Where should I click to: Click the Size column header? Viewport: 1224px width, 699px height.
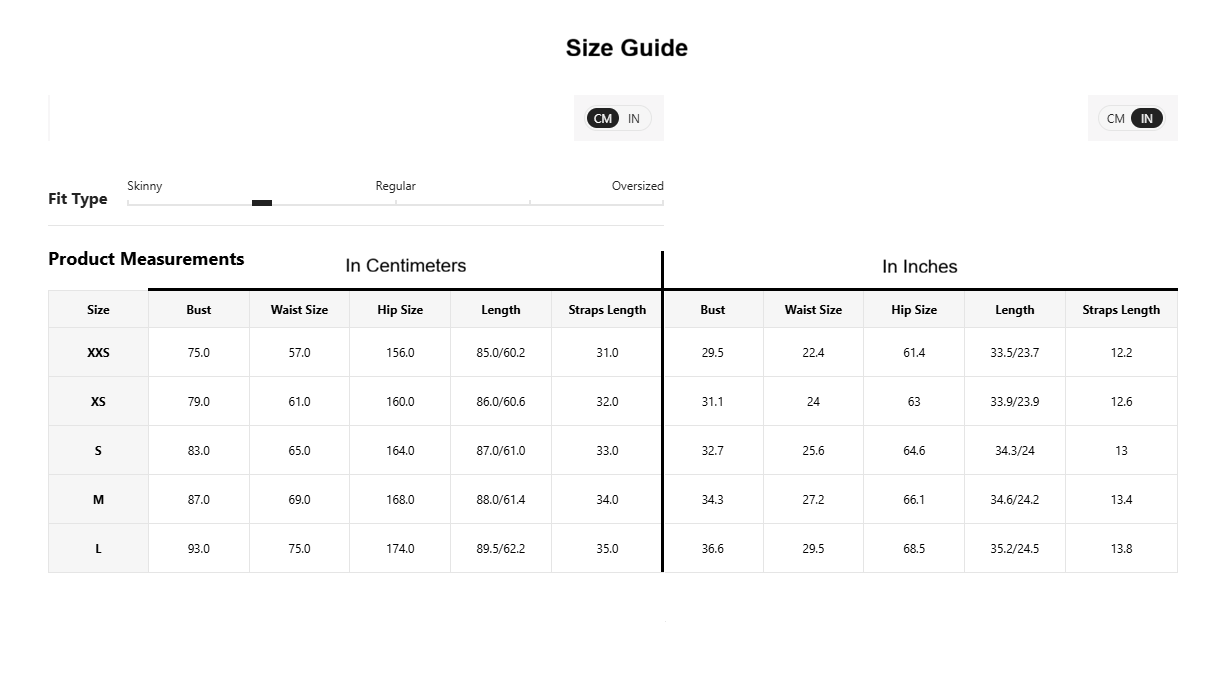click(98, 310)
